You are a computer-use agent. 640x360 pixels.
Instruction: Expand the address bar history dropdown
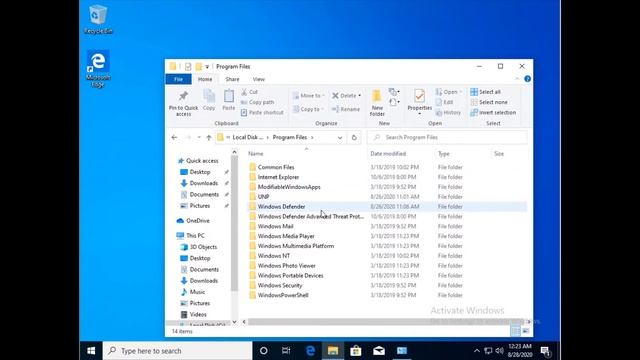coord(340,138)
